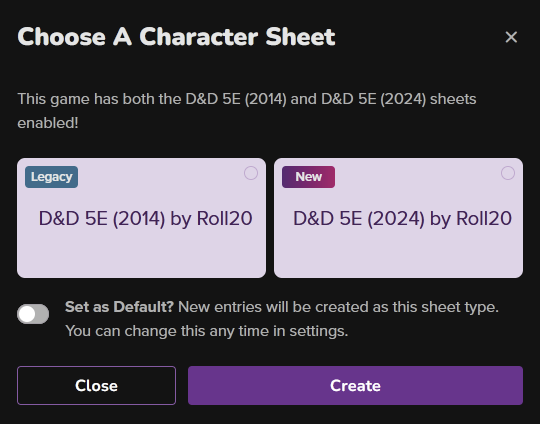Click the bold 'Set as Default?' label
Viewport: 540px width, 424px height.
click(x=119, y=307)
